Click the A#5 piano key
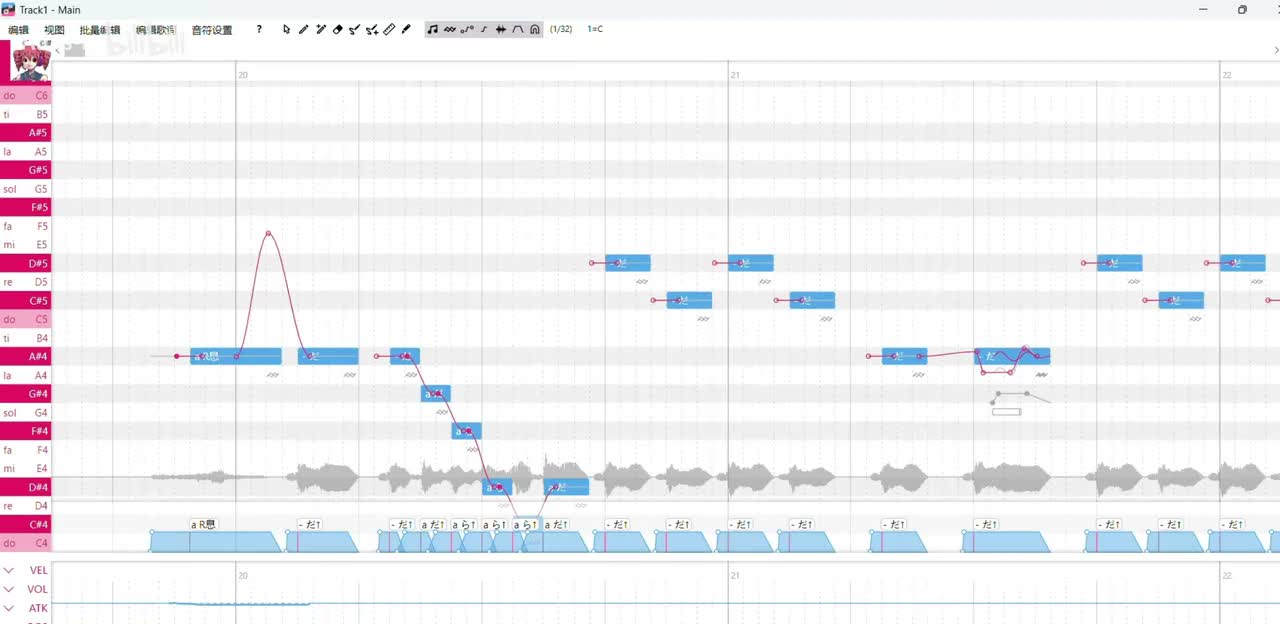 pyautogui.click(x=26, y=133)
